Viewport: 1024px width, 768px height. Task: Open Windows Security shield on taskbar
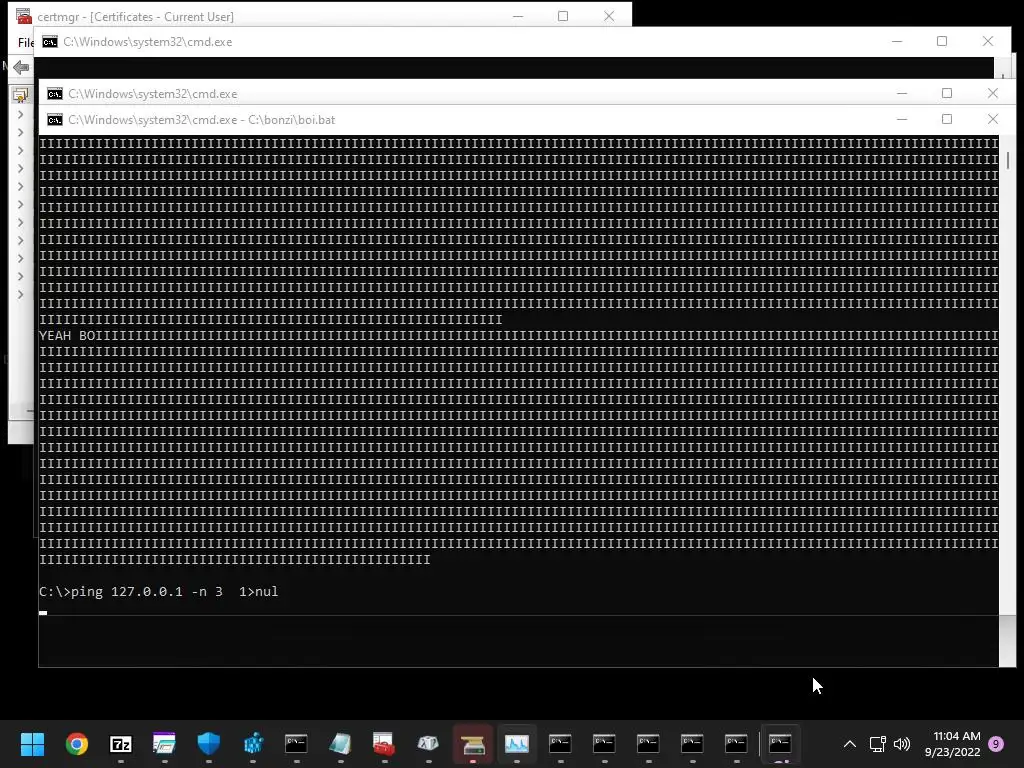point(208,744)
